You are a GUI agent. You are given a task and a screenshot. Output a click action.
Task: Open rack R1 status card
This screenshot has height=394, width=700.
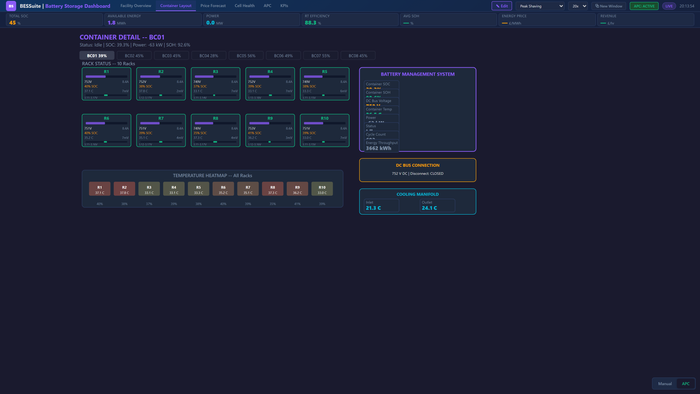106,84
